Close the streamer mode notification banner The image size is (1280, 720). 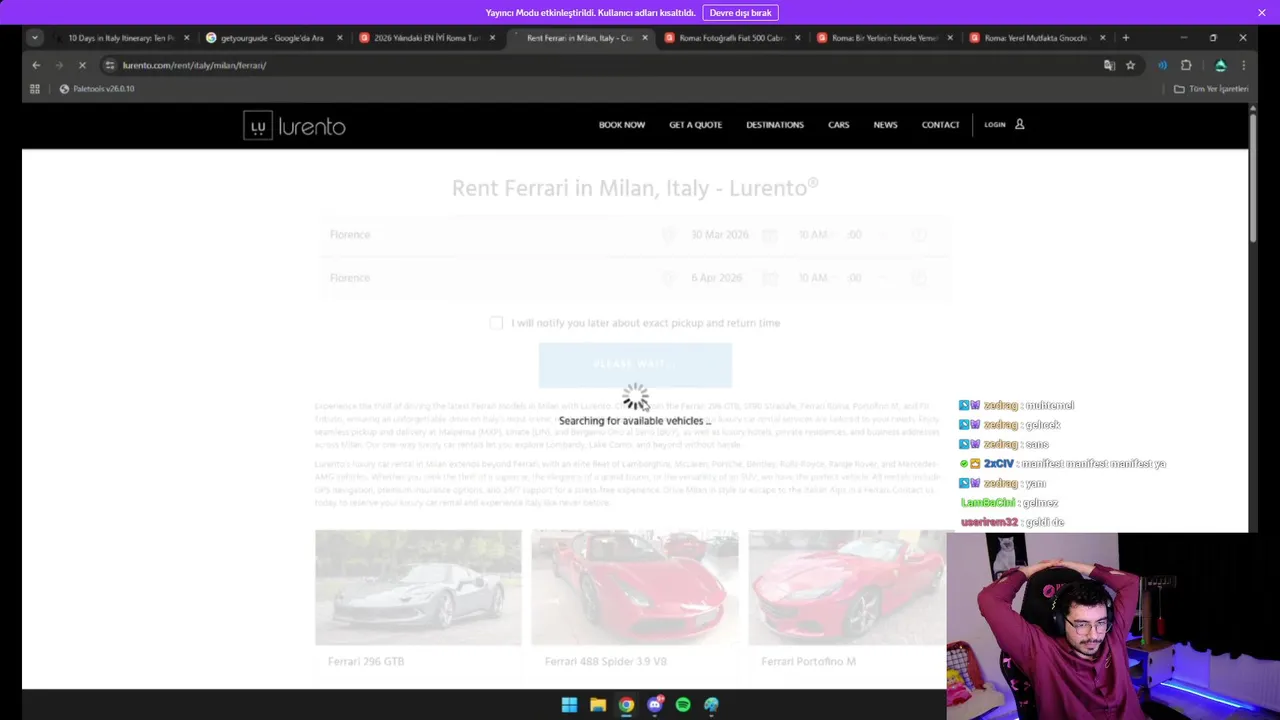tap(1262, 12)
